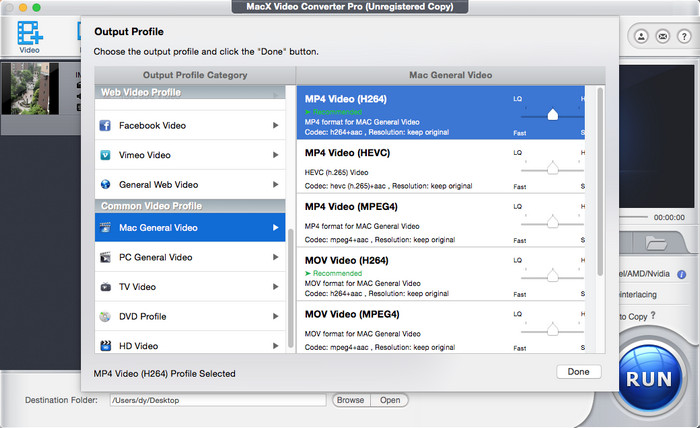The image size is (700, 428).
Task: Choose the MP4 Video (H264) profile
Action: (x=441, y=112)
